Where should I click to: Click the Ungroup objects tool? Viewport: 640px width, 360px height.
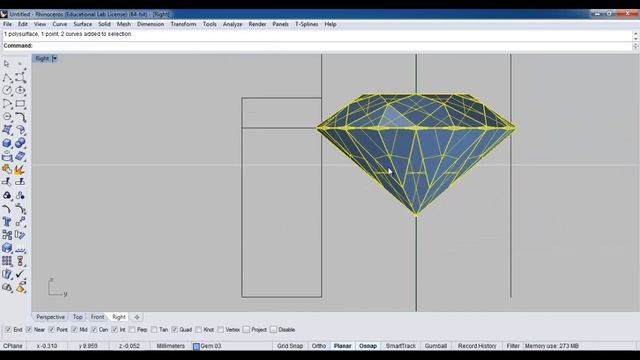click(20, 196)
